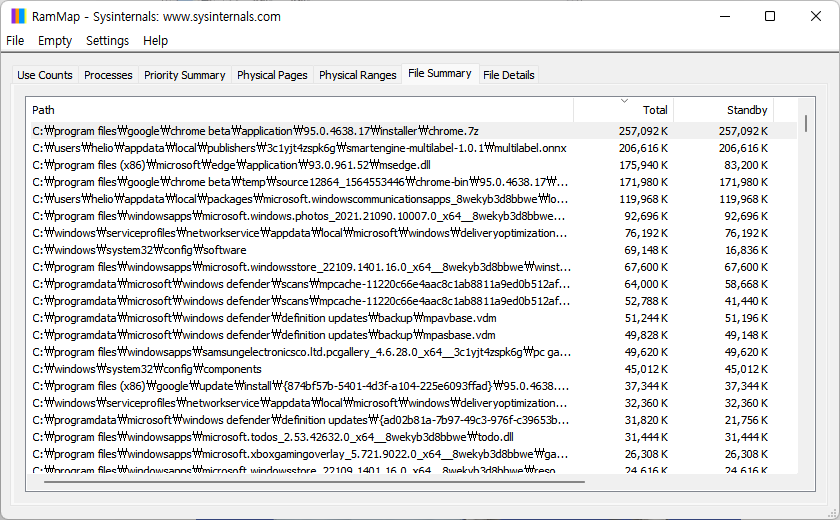Image resolution: width=840 pixels, height=520 pixels.
Task: Select the system32 config components row
Action: (414, 369)
